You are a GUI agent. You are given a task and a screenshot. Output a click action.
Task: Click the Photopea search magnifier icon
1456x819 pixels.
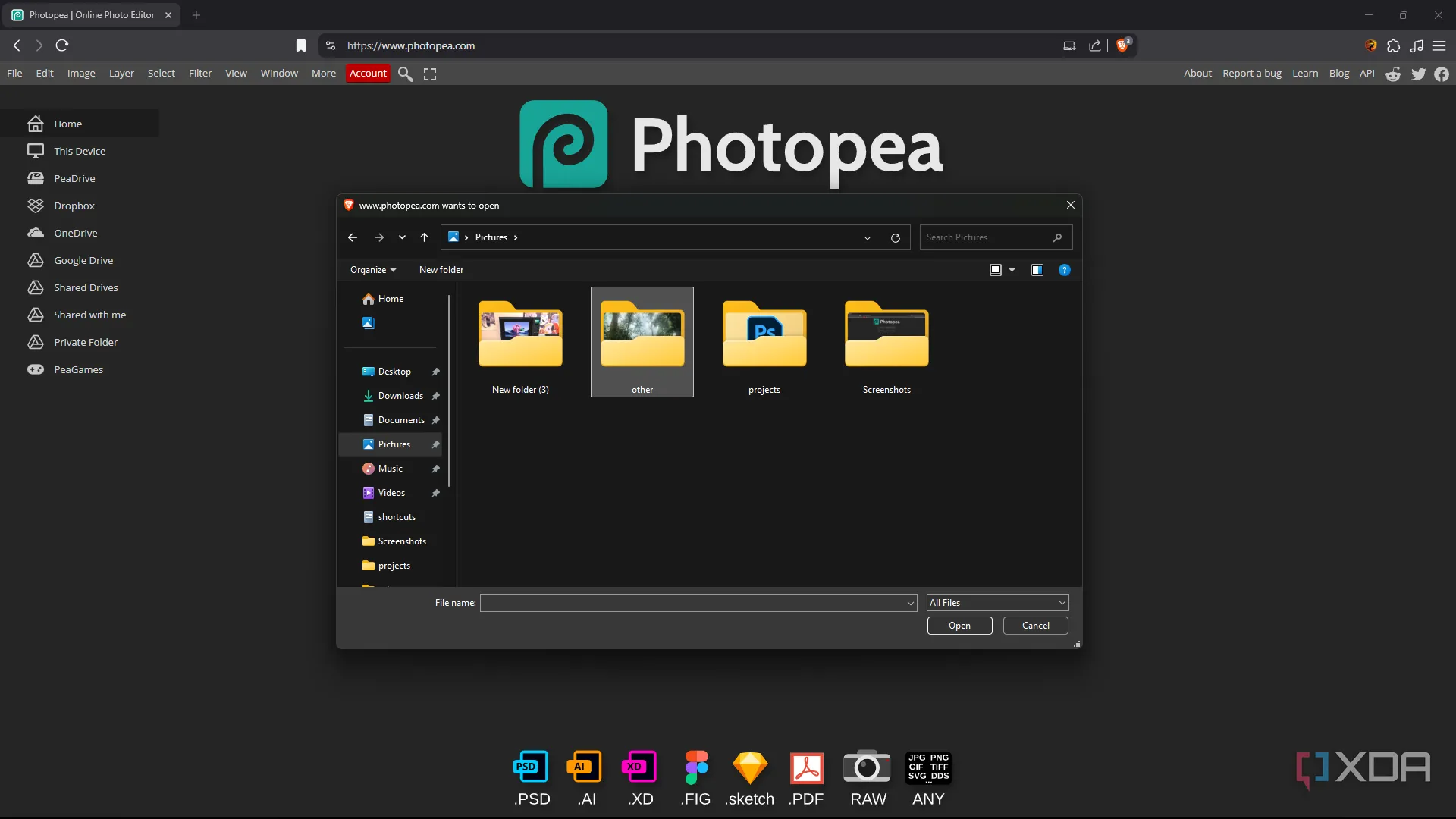[x=406, y=74]
